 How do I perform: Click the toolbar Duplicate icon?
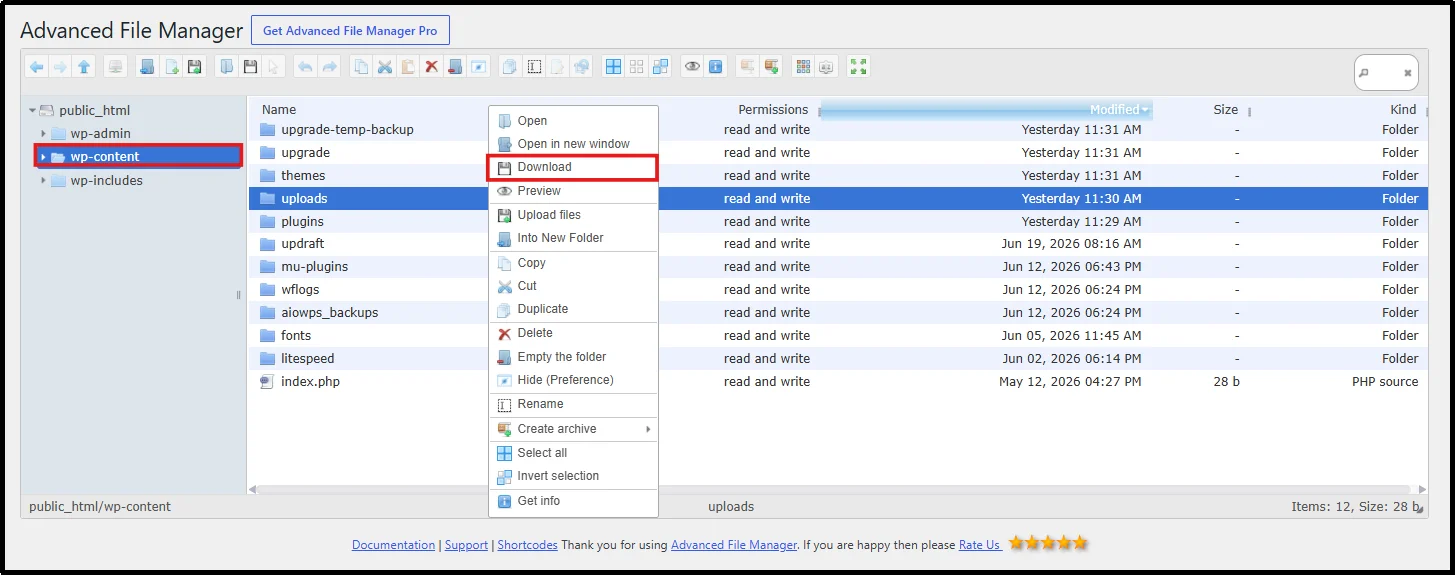pos(509,67)
